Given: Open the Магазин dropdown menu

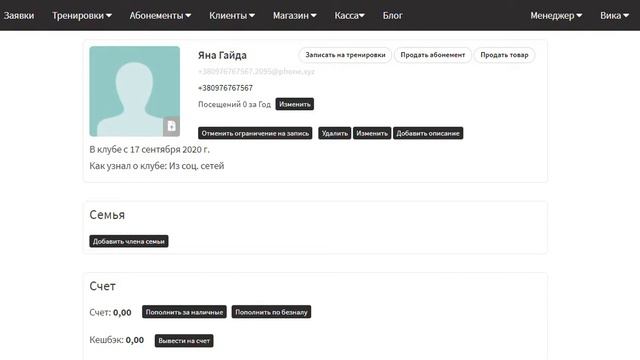Looking at the screenshot, I should [294, 16].
